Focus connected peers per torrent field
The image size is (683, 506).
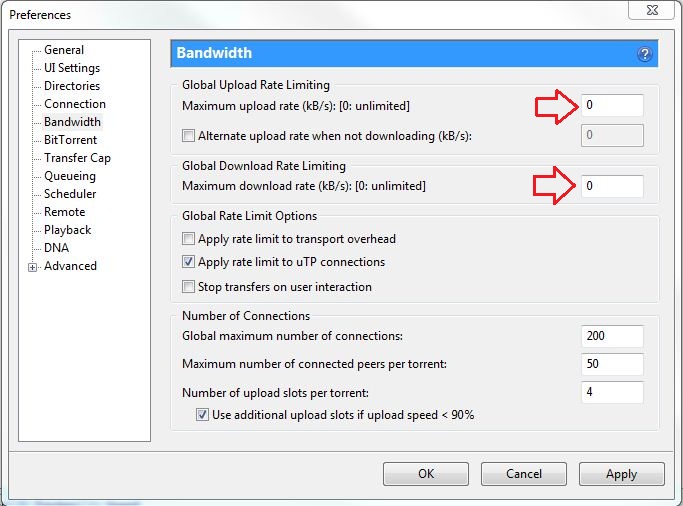(612, 364)
